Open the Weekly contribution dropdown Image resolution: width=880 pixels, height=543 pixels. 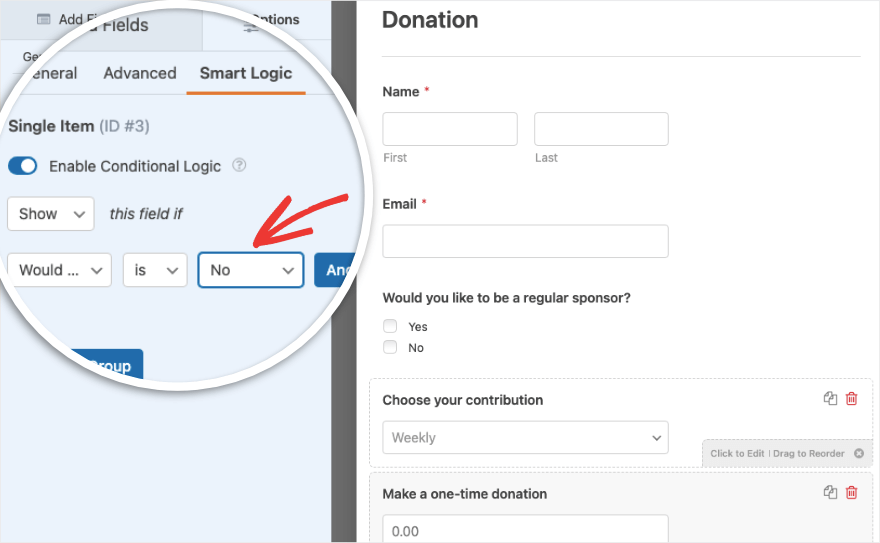tap(525, 438)
